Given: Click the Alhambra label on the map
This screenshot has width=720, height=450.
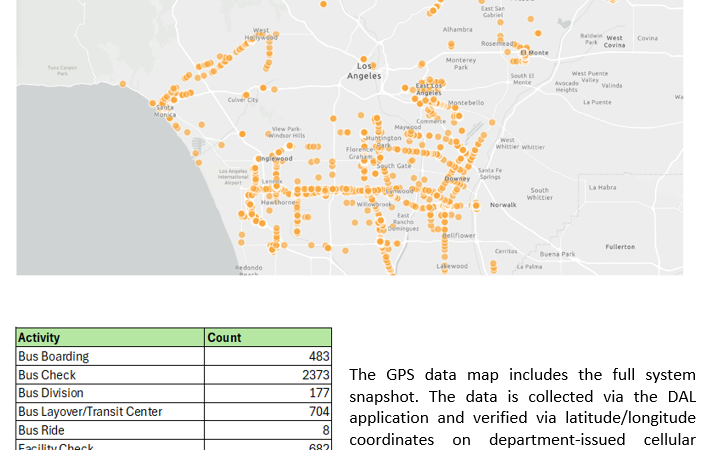Looking at the screenshot, I should (x=458, y=30).
